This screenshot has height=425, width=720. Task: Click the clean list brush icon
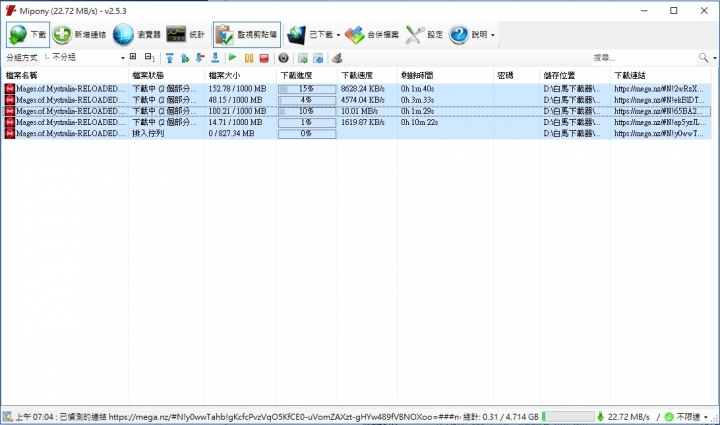[x=337, y=58]
